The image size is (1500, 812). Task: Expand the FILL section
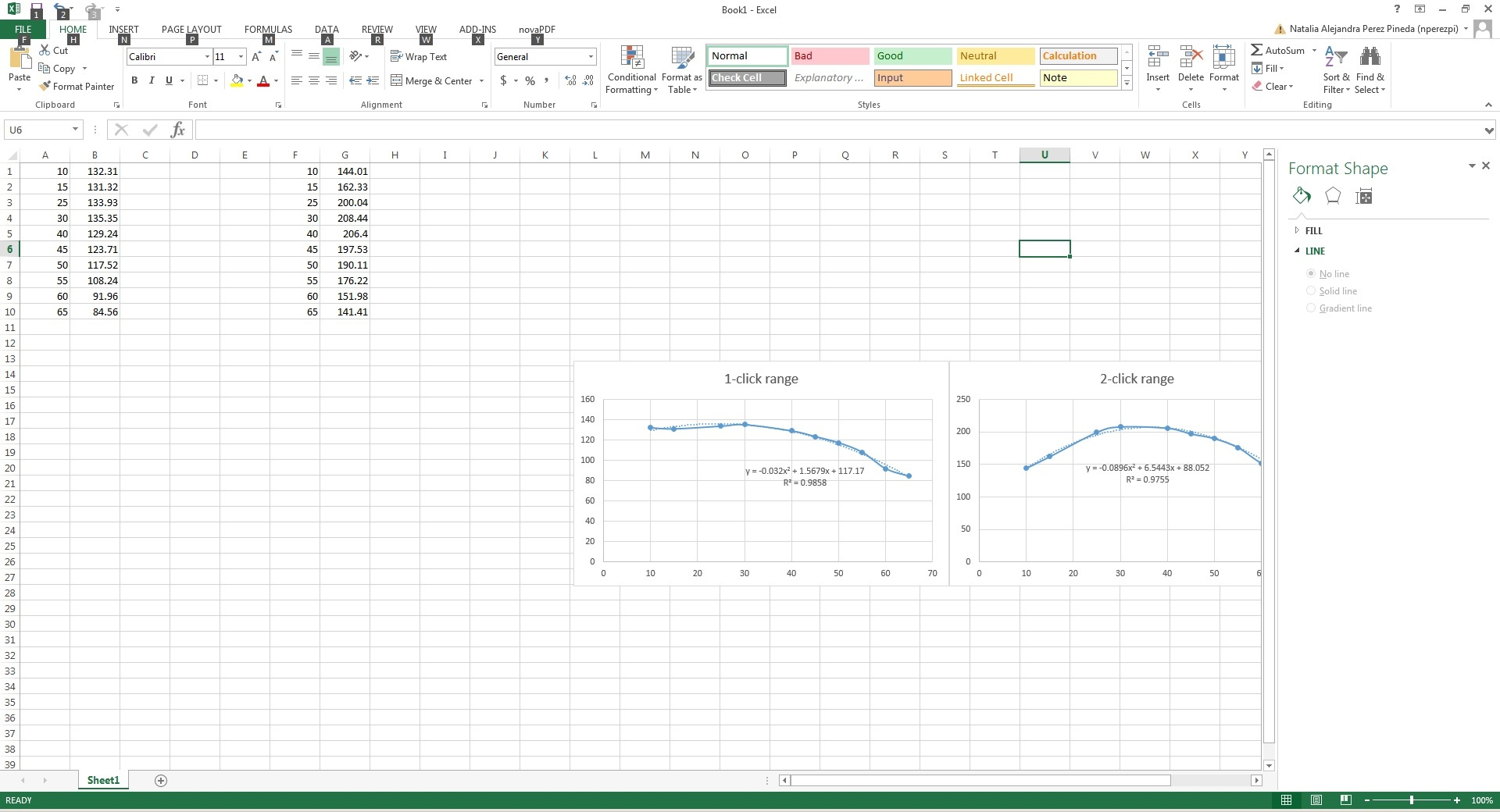1313,231
